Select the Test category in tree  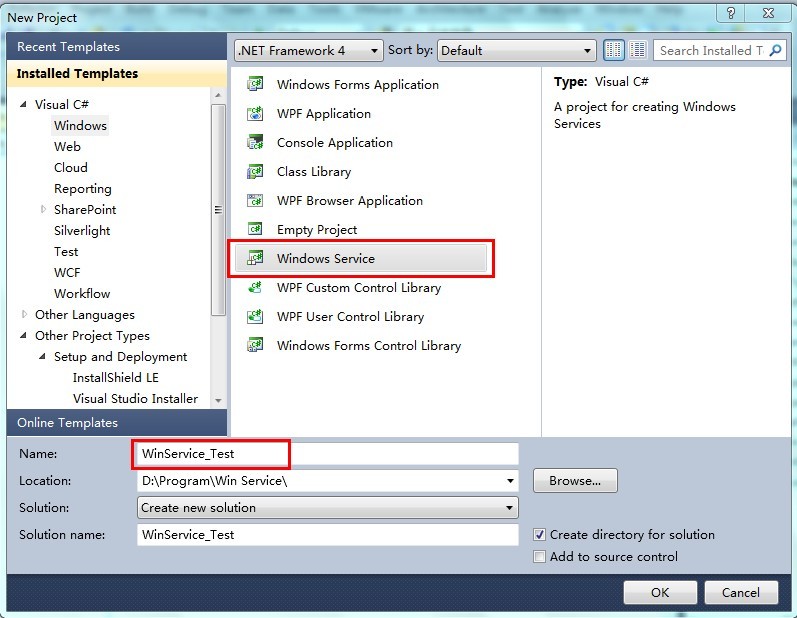[x=66, y=252]
